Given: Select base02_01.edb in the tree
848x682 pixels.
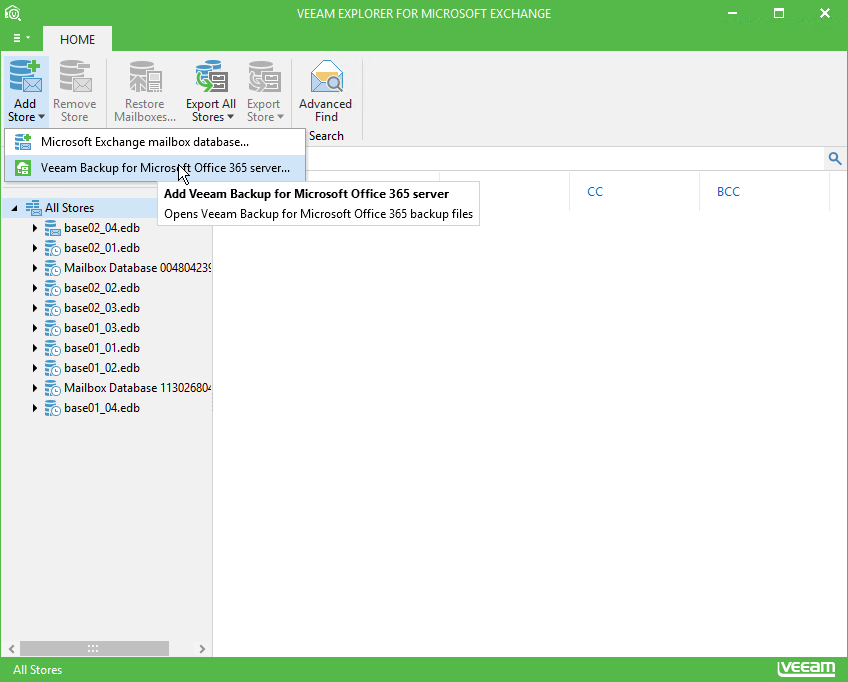Looking at the screenshot, I should [102, 248].
